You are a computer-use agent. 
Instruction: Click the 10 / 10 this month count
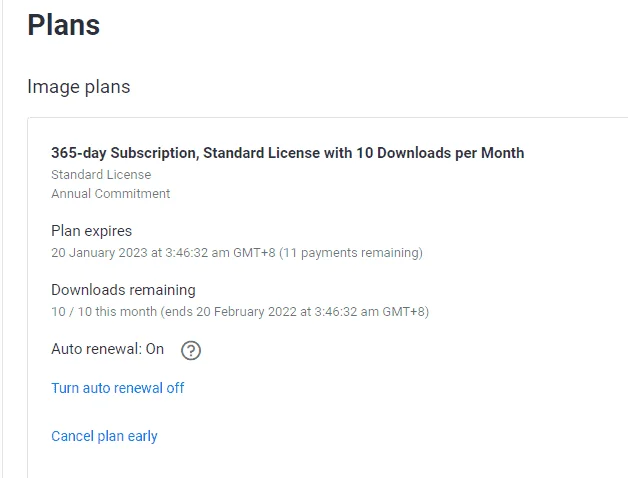104,312
